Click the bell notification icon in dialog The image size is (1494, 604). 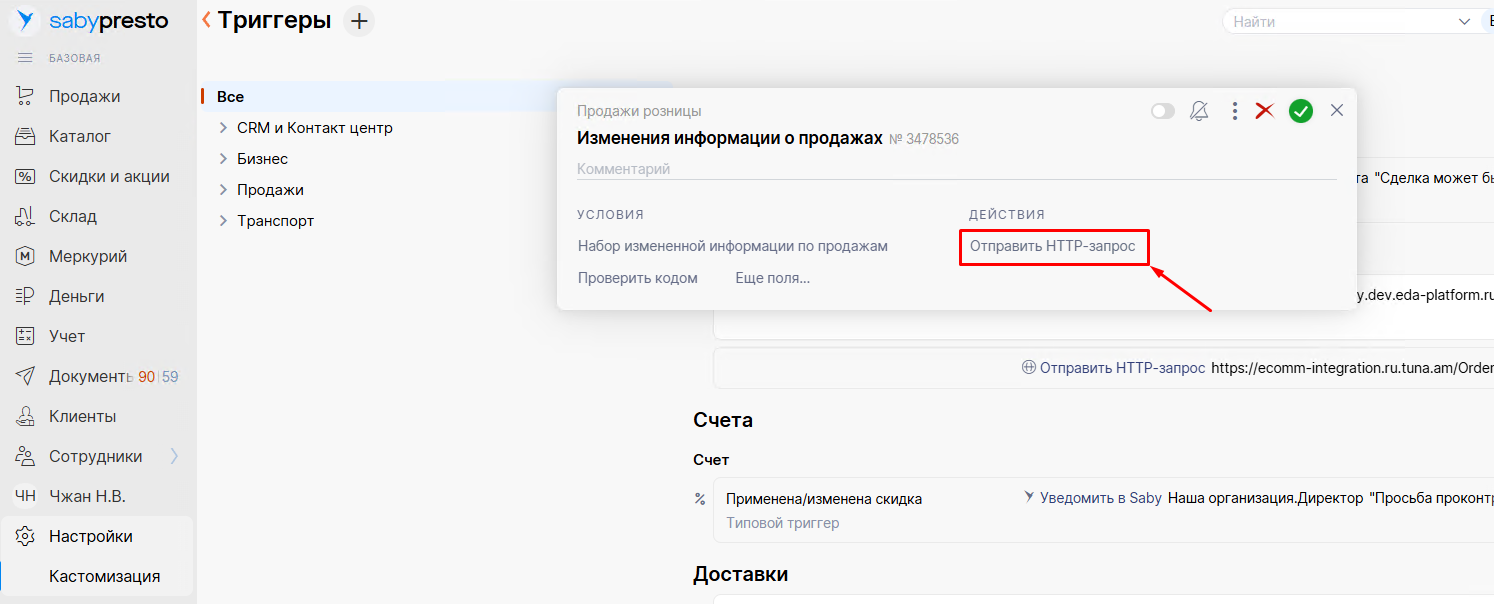[x=1199, y=111]
